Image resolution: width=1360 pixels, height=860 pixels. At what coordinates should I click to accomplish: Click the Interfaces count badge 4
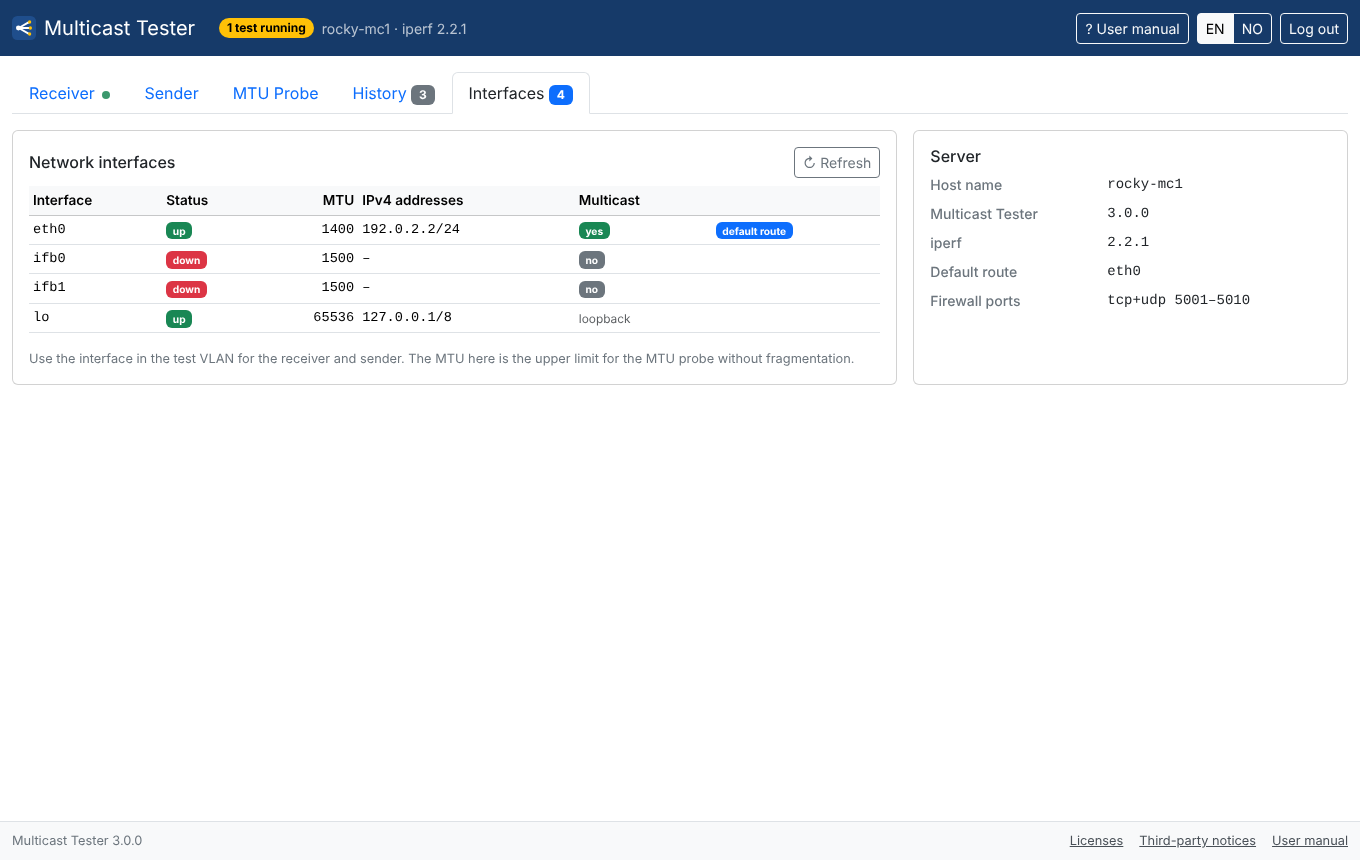561,95
